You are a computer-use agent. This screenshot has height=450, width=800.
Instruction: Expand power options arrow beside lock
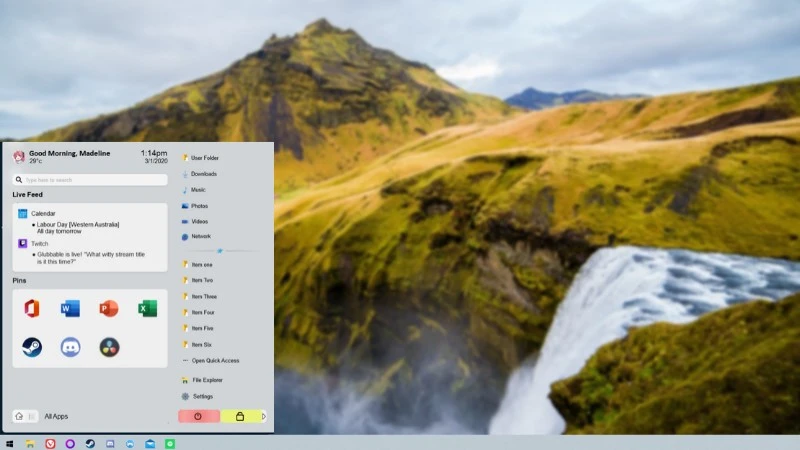[x=264, y=416]
